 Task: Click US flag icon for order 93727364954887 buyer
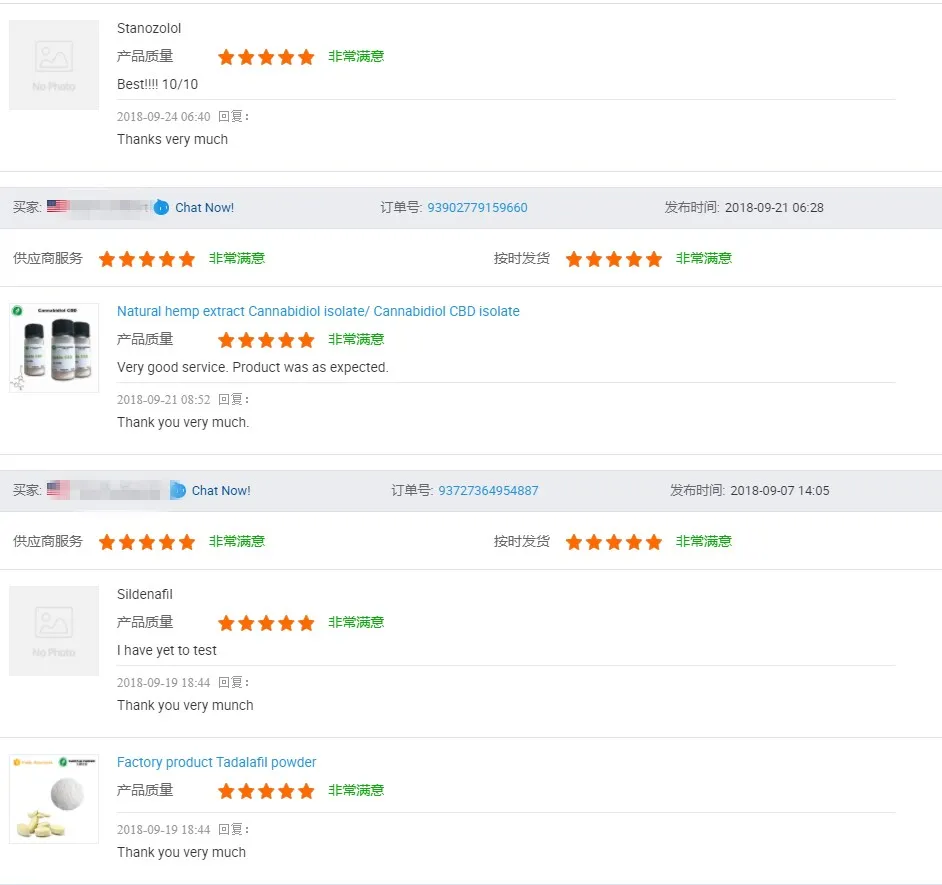(58, 490)
